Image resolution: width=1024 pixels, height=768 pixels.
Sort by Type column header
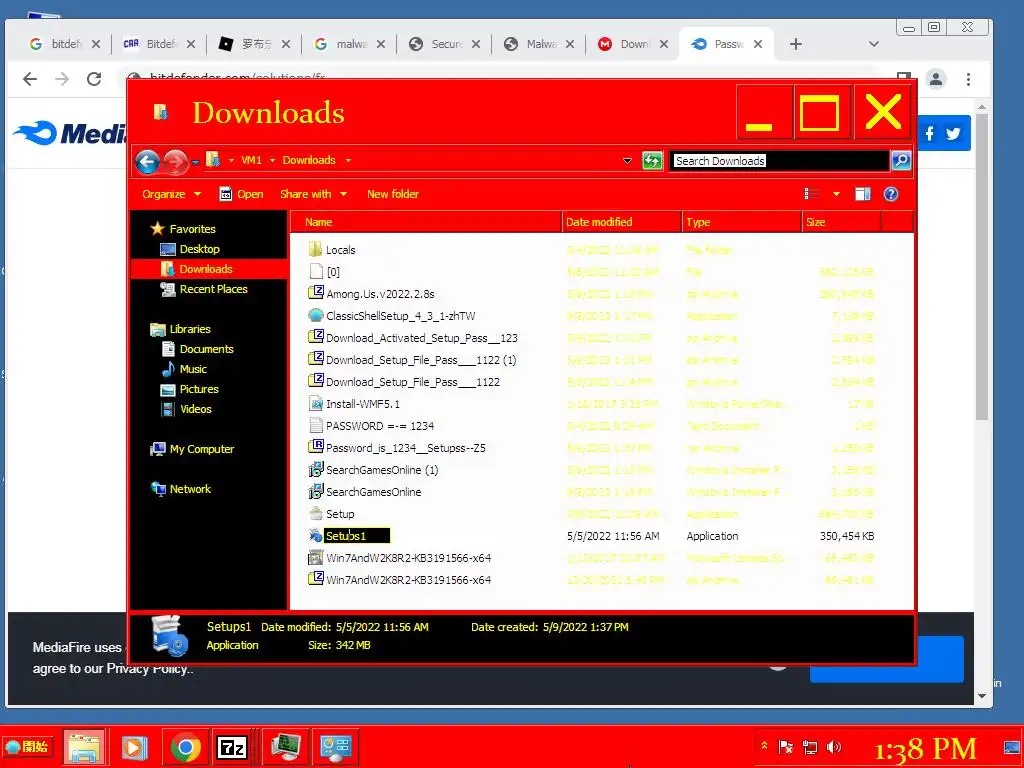741,222
